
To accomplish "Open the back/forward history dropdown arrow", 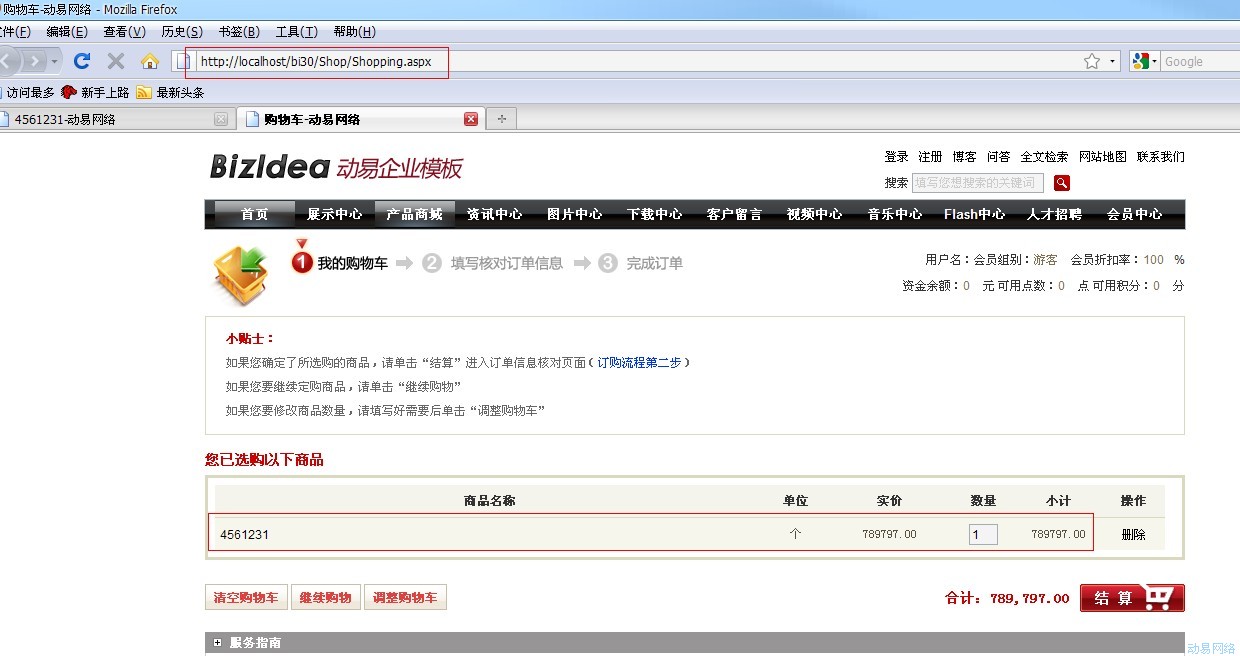I will pyautogui.click(x=55, y=62).
